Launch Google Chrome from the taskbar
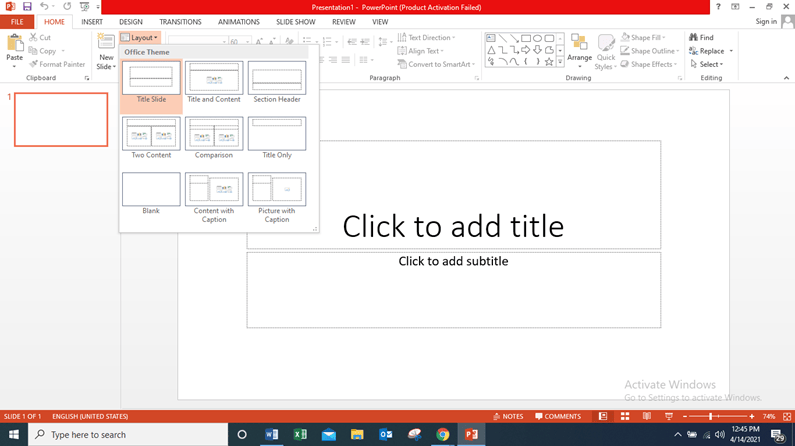795x446 pixels. [x=442, y=435]
